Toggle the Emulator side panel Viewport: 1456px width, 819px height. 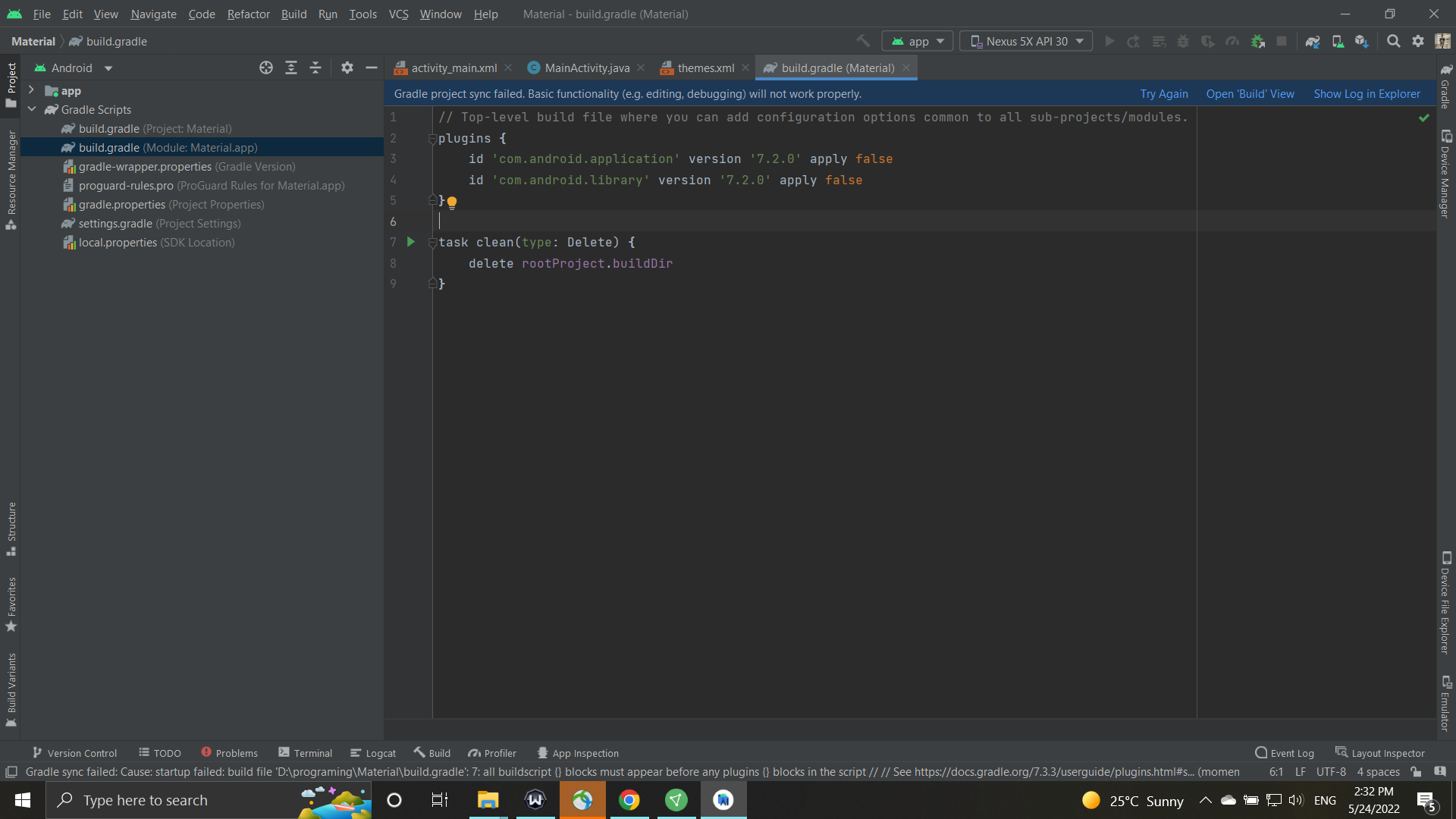pos(1446,703)
